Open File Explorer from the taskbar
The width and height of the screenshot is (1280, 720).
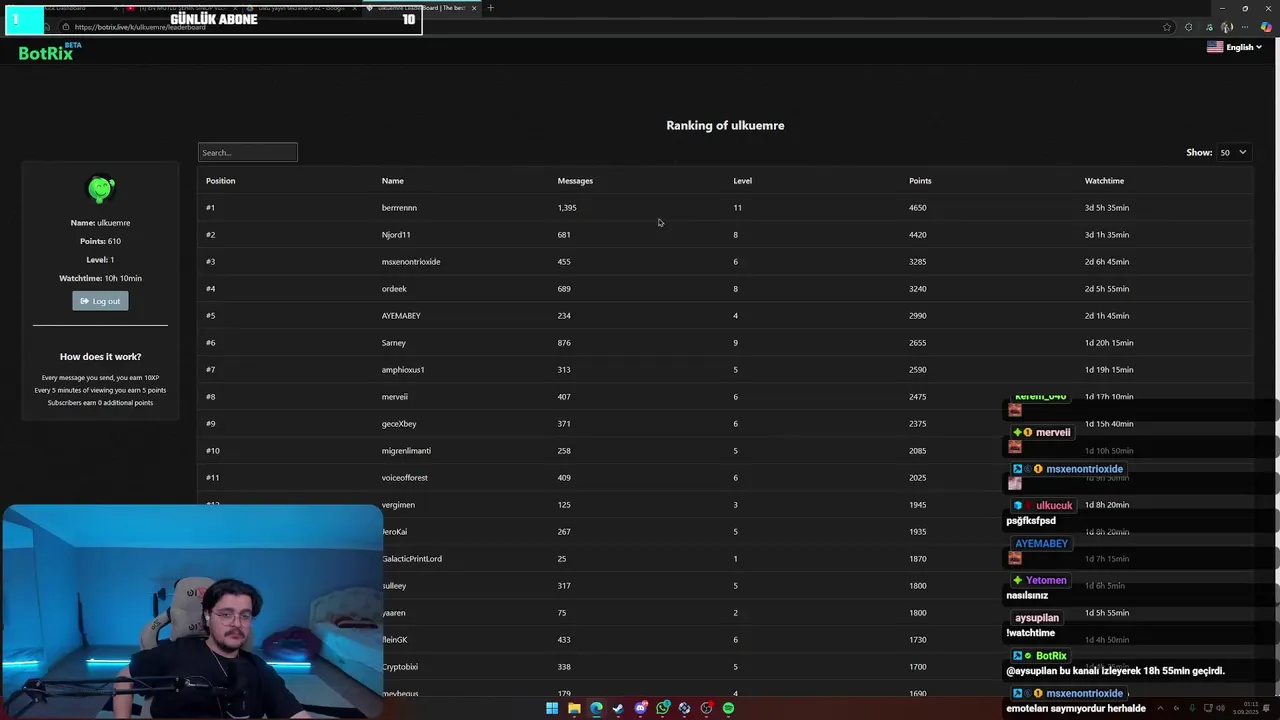(x=574, y=708)
